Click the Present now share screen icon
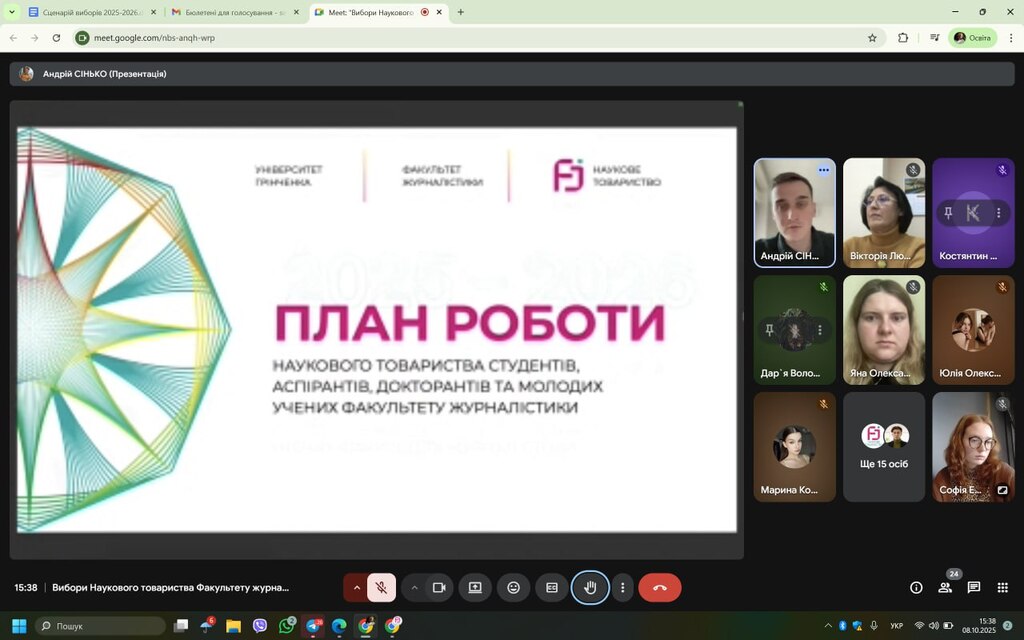The image size is (1024, 640). tap(475, 588)
